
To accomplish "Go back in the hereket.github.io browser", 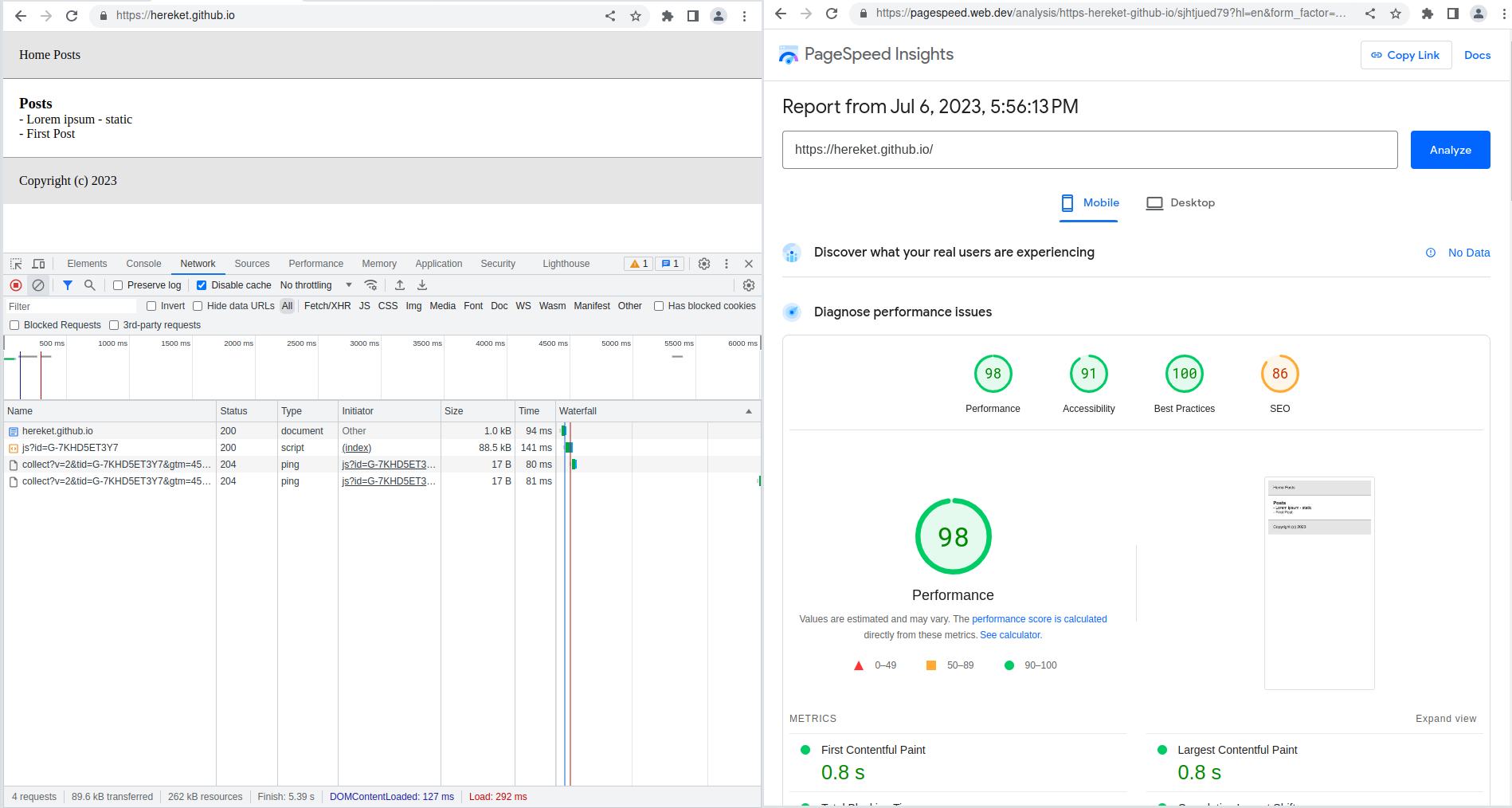I will [21, 16].
